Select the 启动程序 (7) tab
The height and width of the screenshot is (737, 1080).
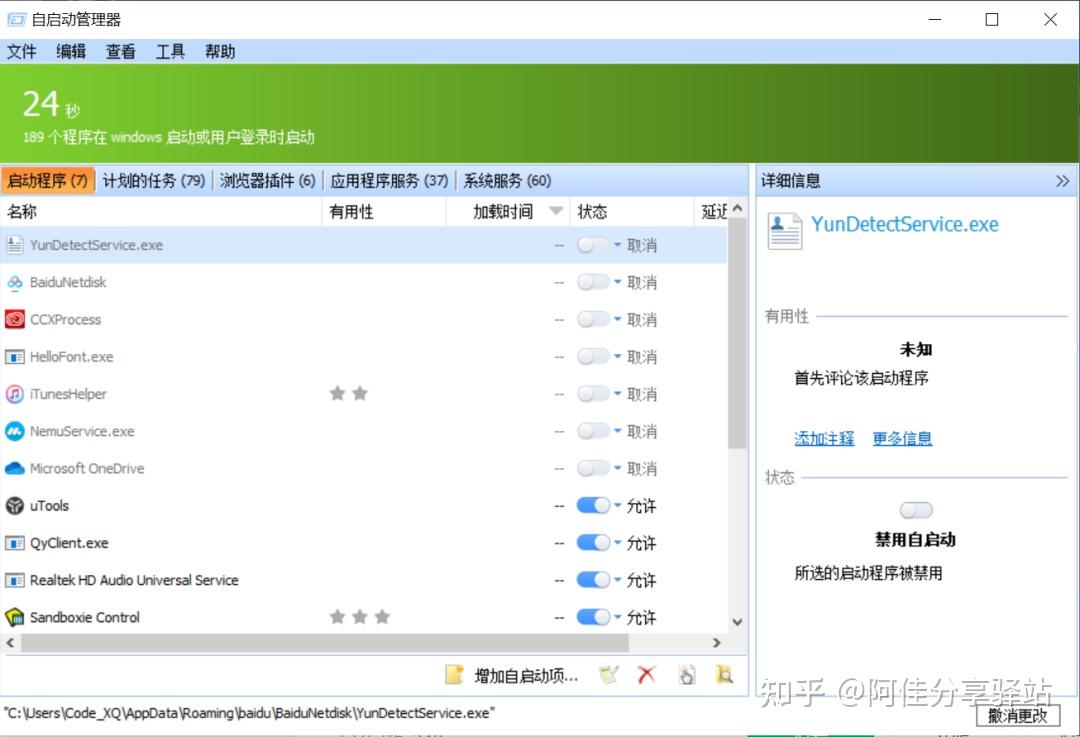[x=48, y=180]
